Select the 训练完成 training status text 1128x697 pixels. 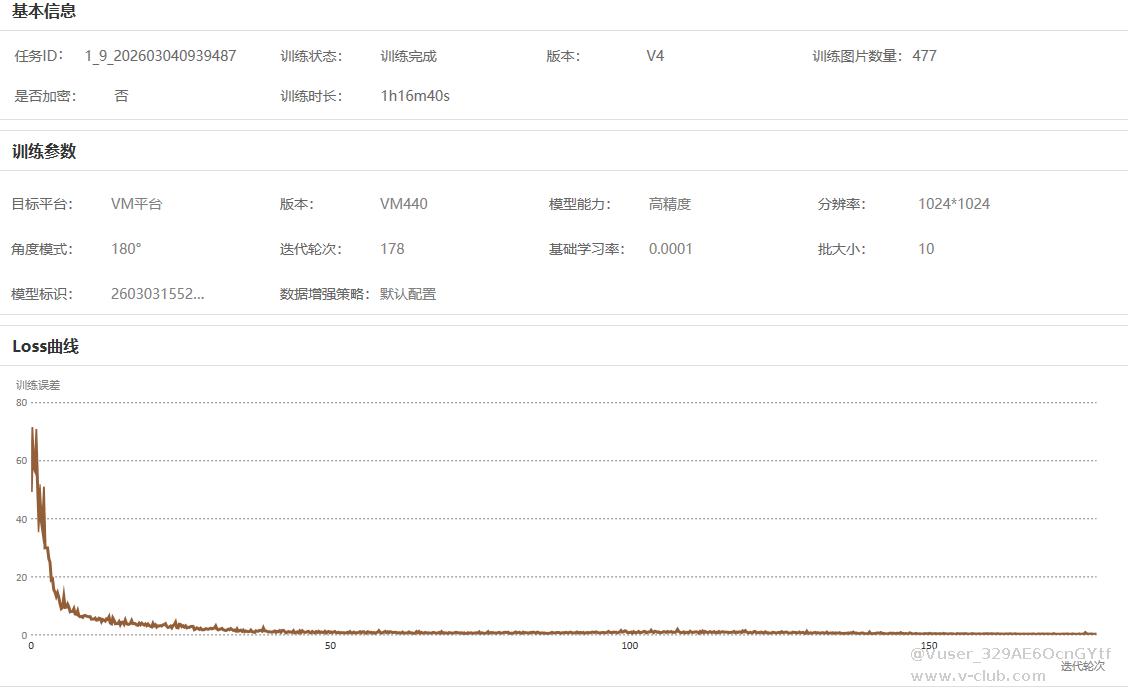click(x=408, y=56)
